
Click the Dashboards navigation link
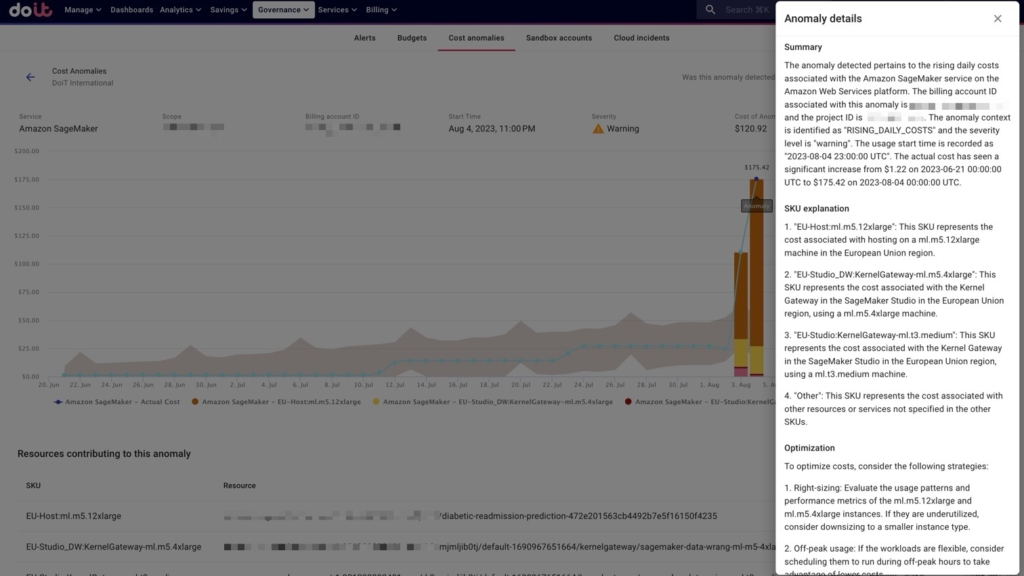point(132,10)
